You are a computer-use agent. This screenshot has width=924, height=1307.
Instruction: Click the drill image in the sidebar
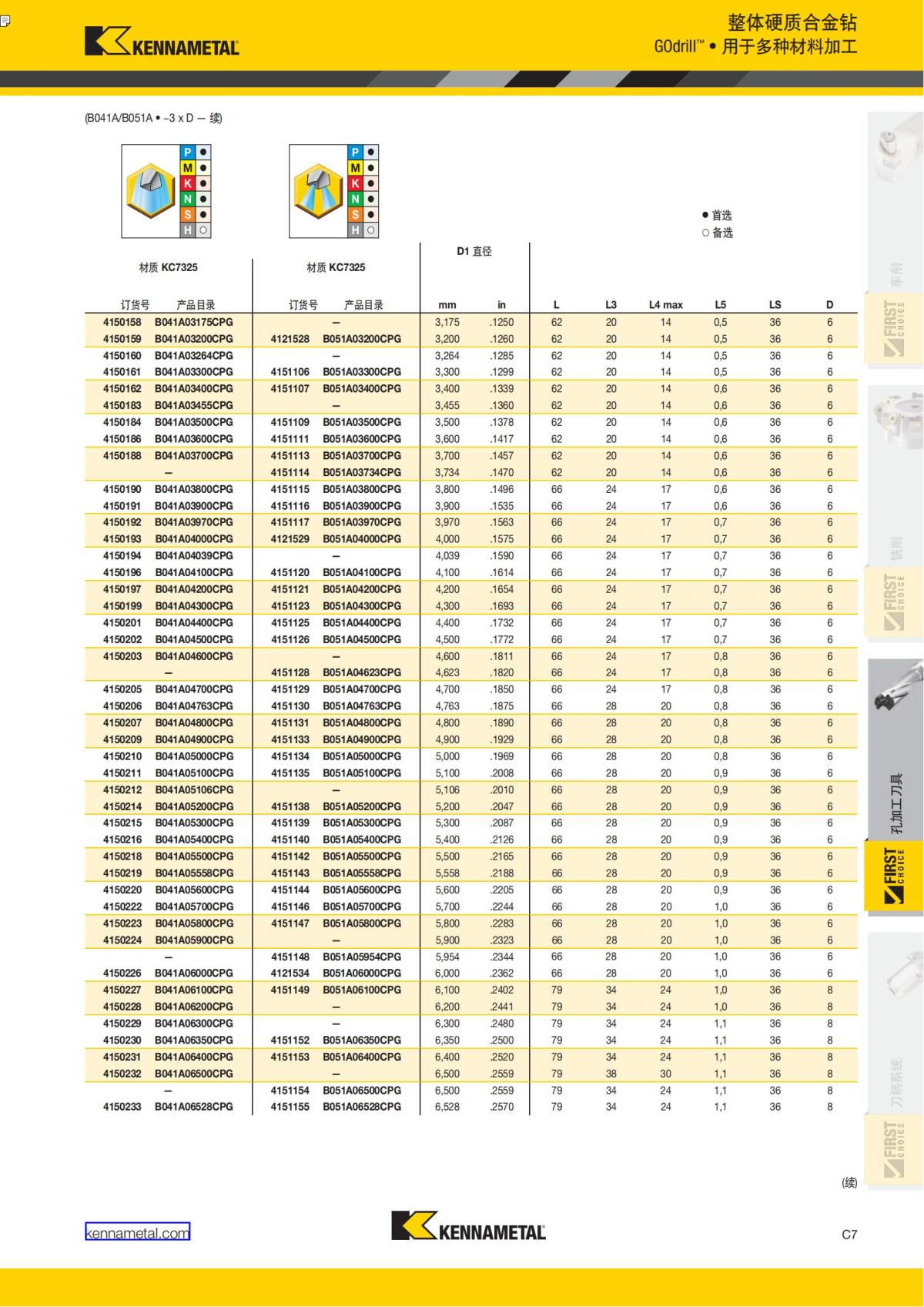tap(897, 685)
